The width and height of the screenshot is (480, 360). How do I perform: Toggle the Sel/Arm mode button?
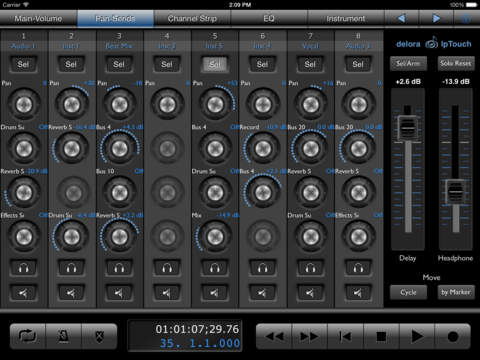click(x=408, y=63)
